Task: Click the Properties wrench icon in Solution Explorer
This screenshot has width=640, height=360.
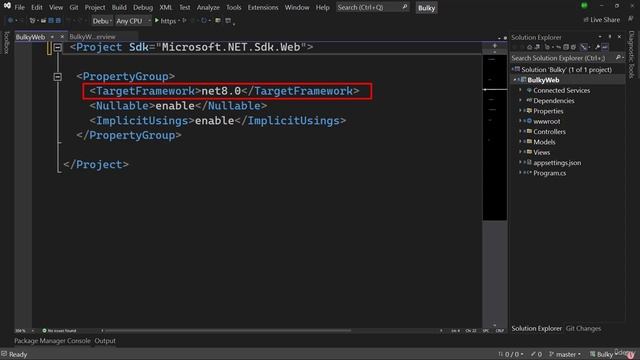Action: tap(597, 47)
